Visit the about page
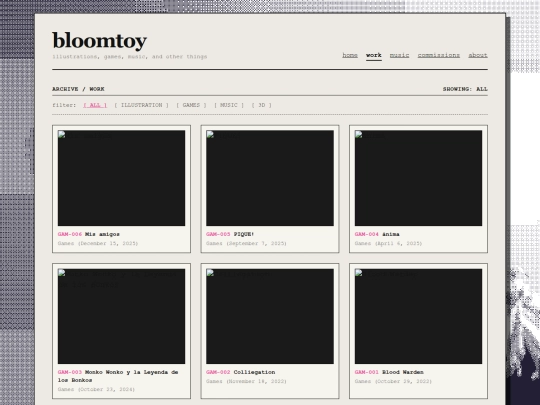Viewport: 540px width, 405px height. tap(478, 55)
